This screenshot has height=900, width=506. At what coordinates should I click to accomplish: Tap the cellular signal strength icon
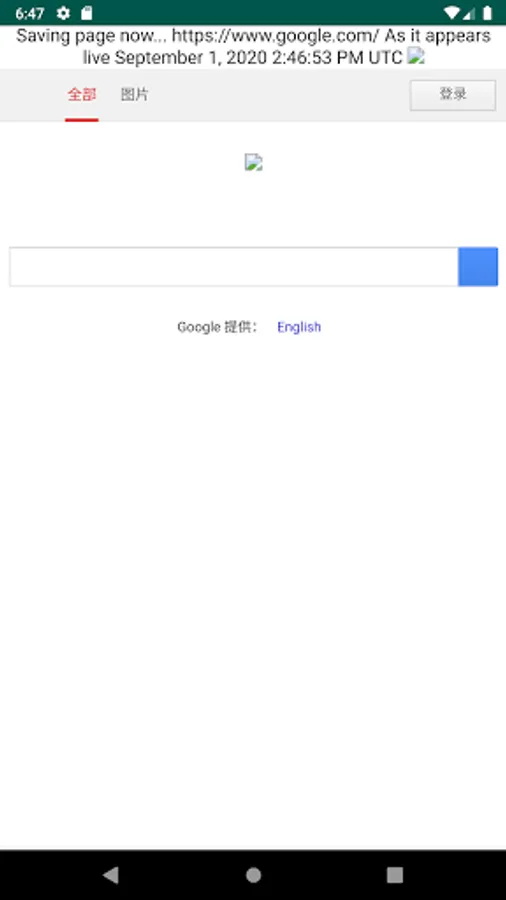click(x=469, y=13)
